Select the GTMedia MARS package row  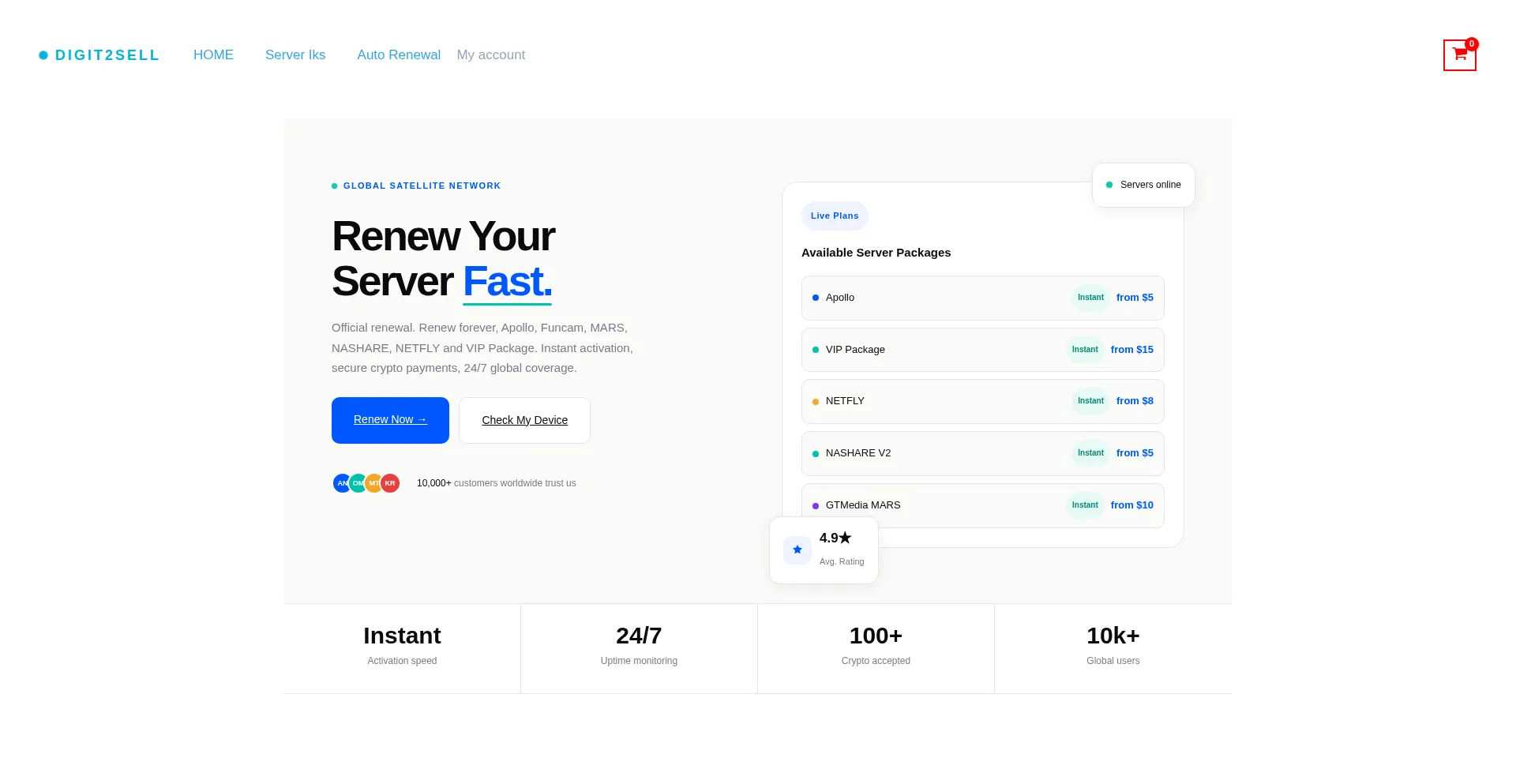(982, 505)
